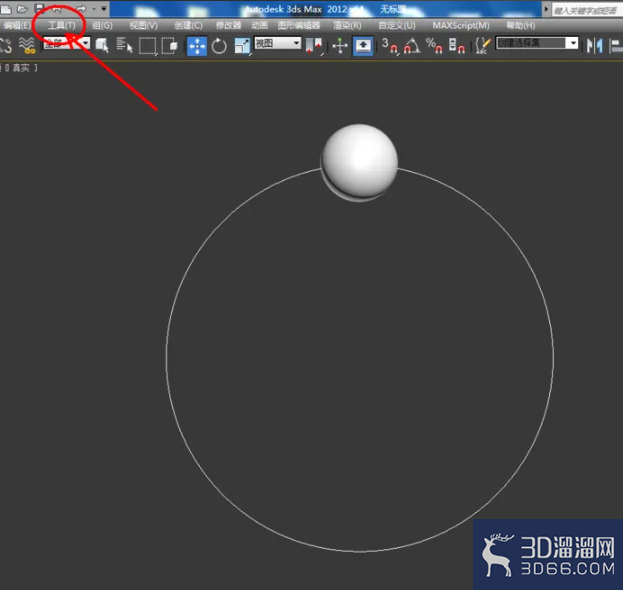
Task: Click the New Scene icon
Action: pyautogui.click(x=6, y=8)
